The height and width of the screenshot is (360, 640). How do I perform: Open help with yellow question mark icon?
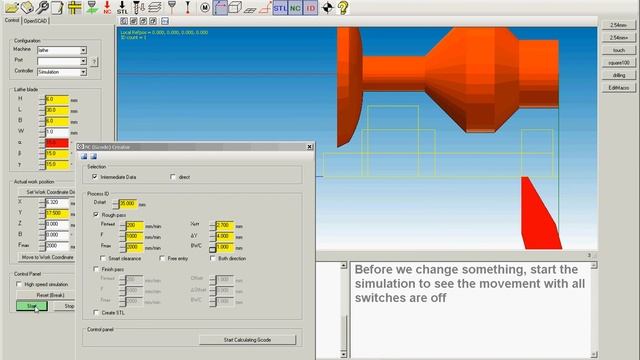point(343,7)
